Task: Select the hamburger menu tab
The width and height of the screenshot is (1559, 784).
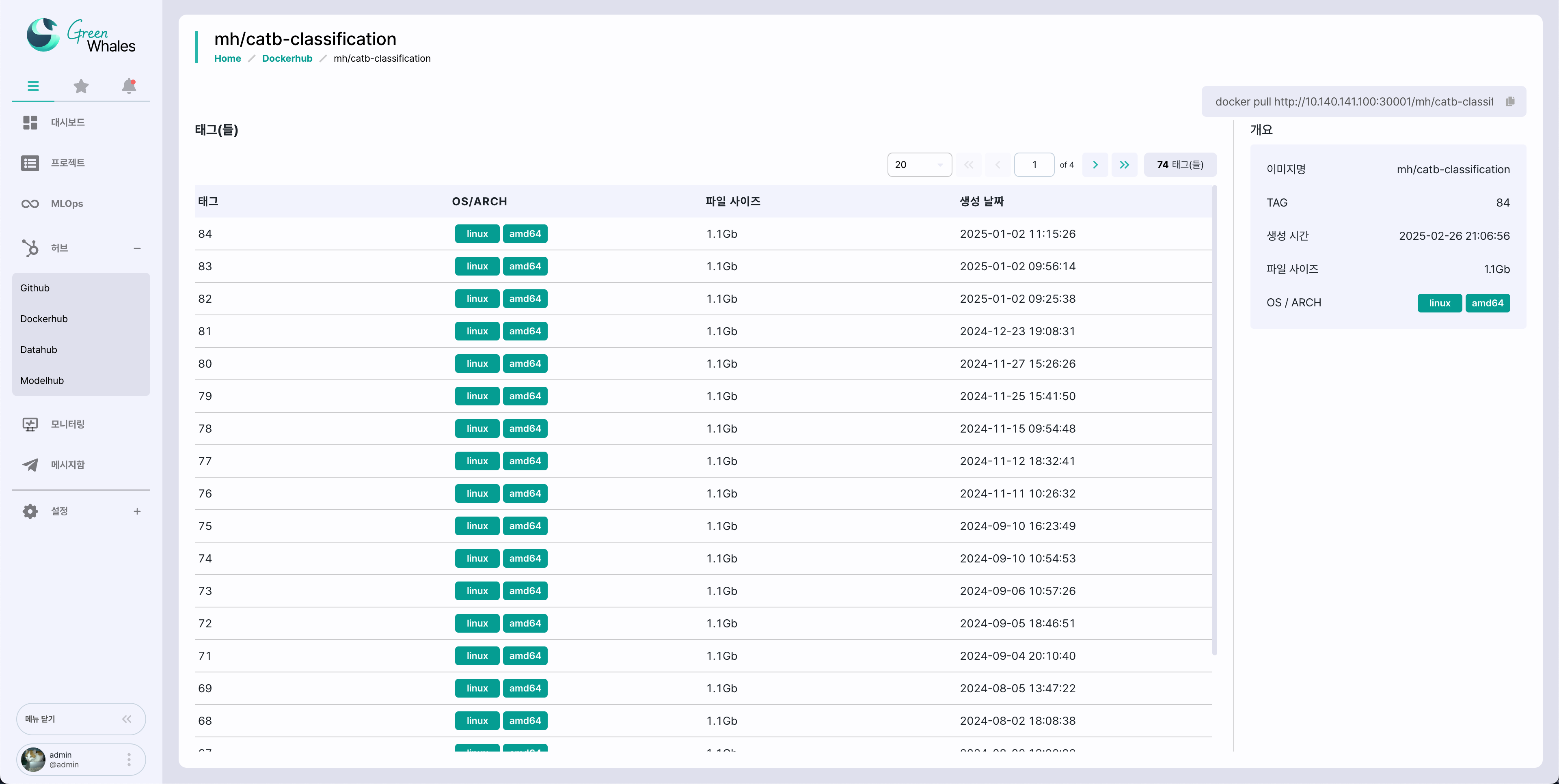Action: [33, 86]
